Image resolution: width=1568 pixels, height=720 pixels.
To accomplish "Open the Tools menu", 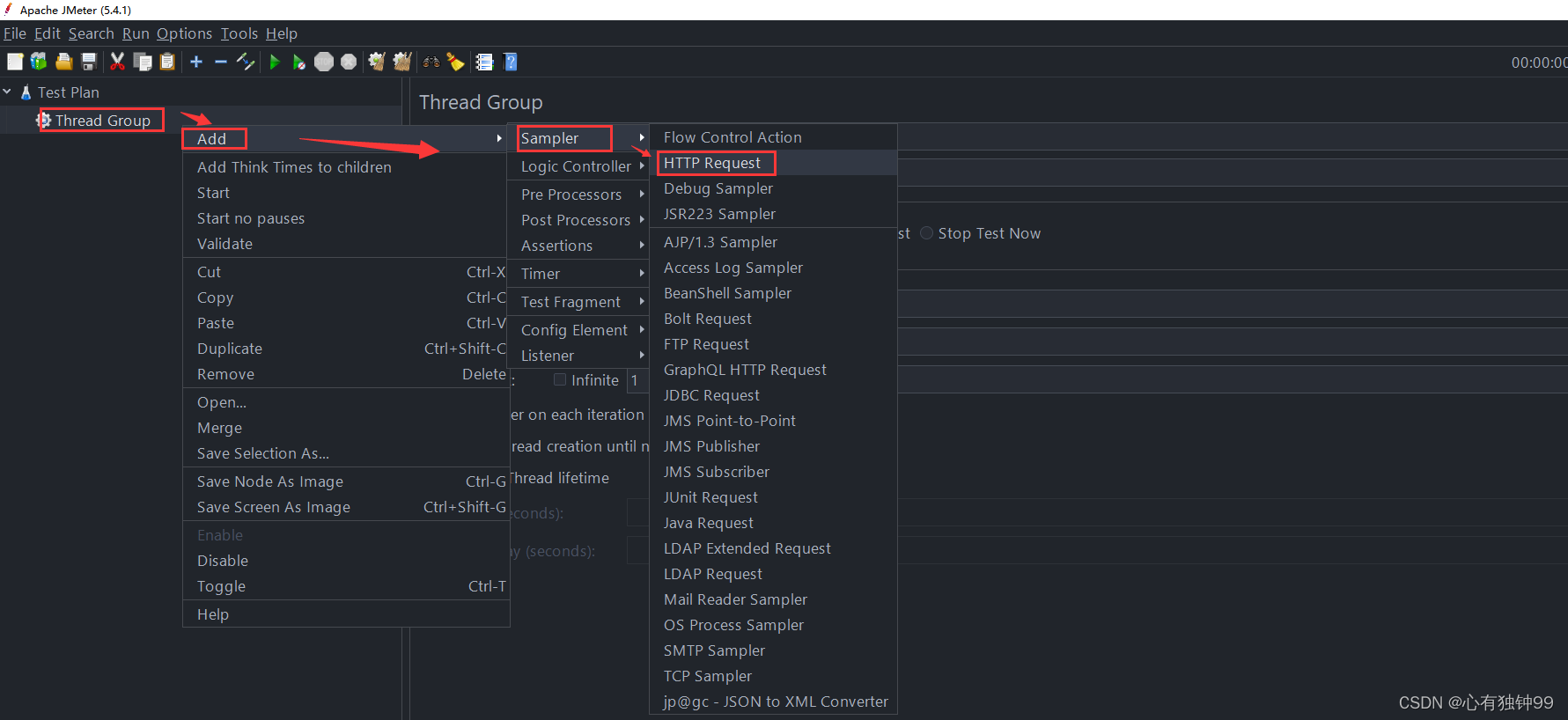I will click(x=239, y=33).
